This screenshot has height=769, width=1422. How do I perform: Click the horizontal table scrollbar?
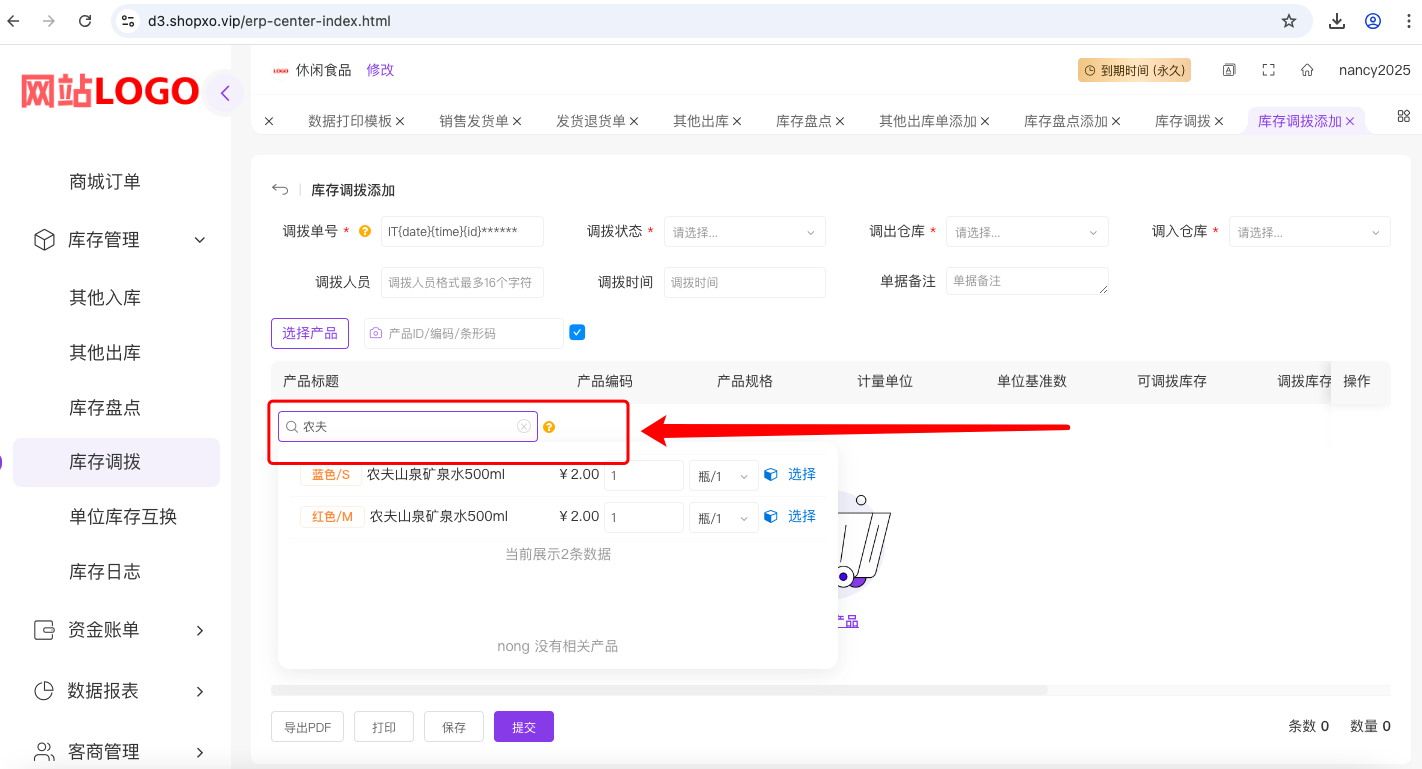659,690
